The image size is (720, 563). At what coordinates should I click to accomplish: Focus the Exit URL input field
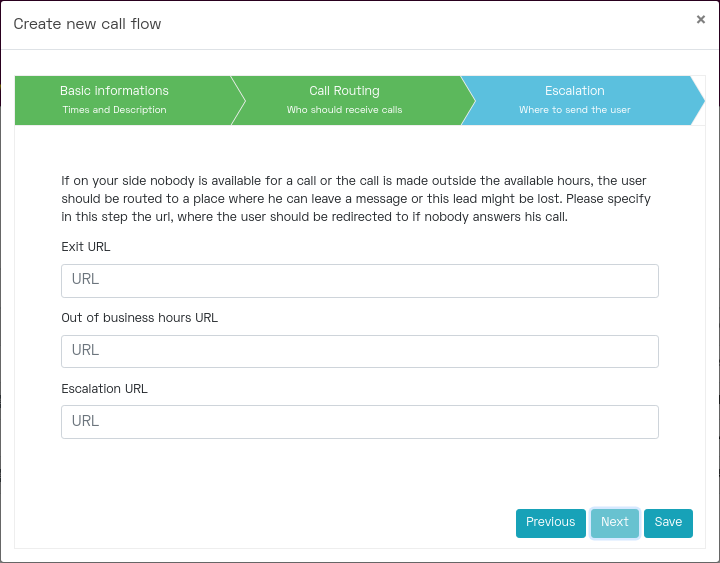click(x=360, y=281)
